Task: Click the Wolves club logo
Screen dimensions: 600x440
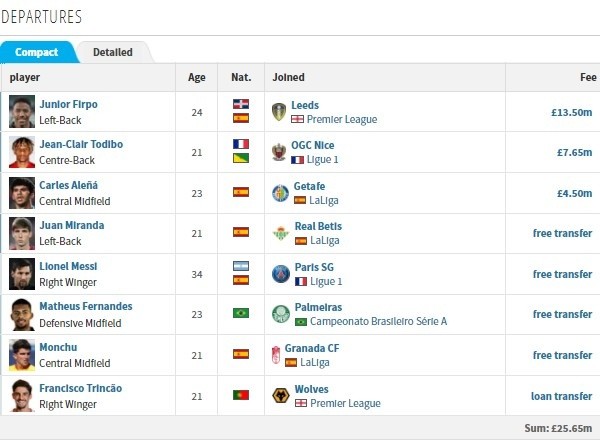Action: [x=281, y=396]
